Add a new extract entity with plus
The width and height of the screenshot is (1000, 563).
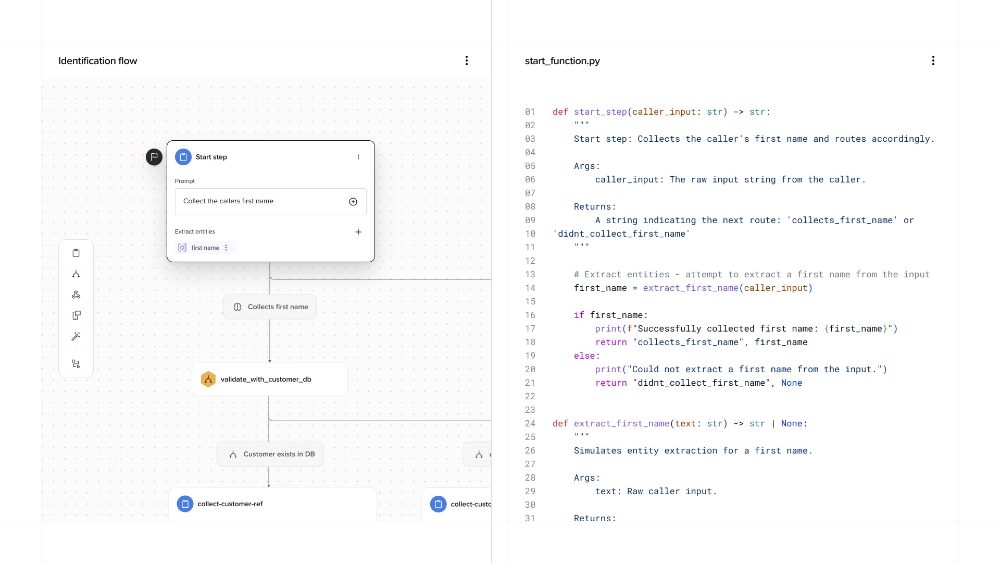point(358,232)
